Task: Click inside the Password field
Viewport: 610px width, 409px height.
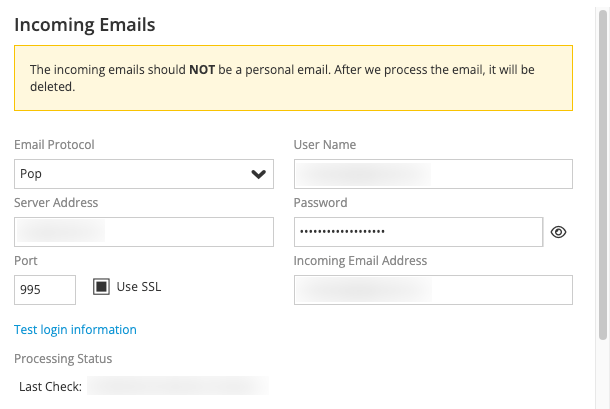Action: 418,232
